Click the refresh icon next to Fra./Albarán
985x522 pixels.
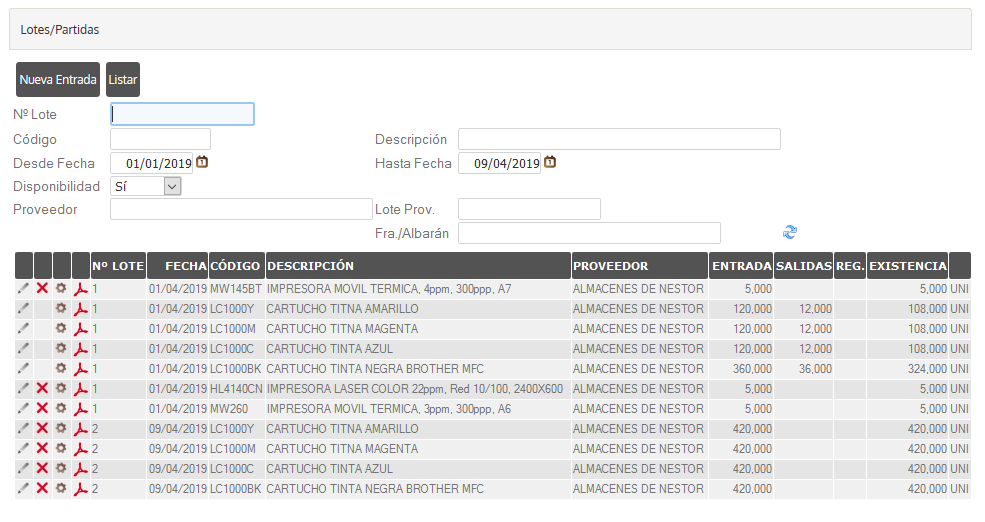point(790,232)
